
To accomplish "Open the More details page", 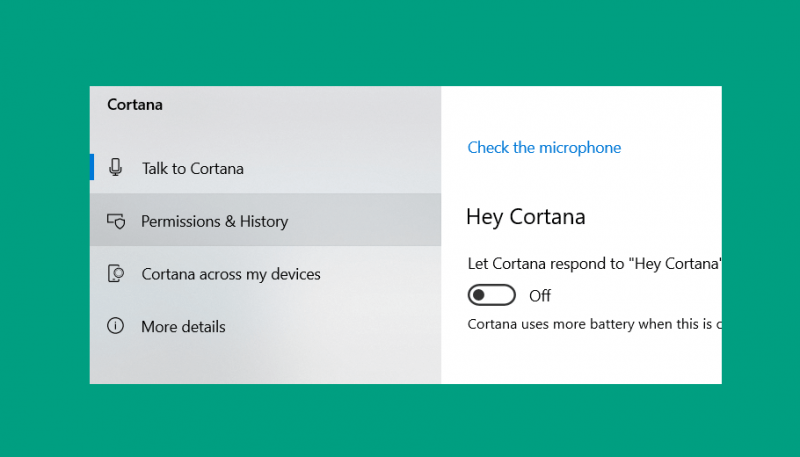I will point(265,326).
